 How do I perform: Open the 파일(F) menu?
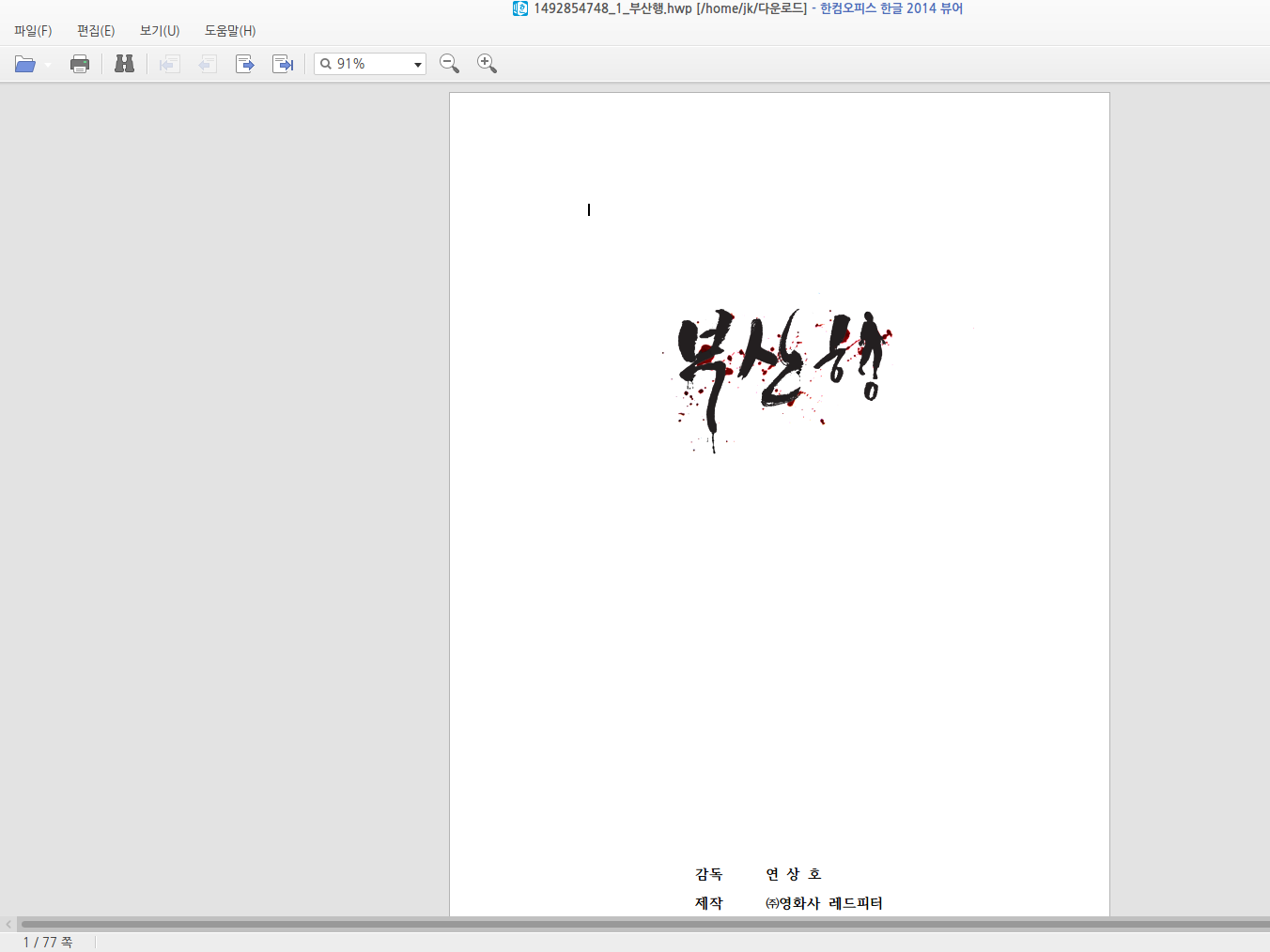click(33, 31)
